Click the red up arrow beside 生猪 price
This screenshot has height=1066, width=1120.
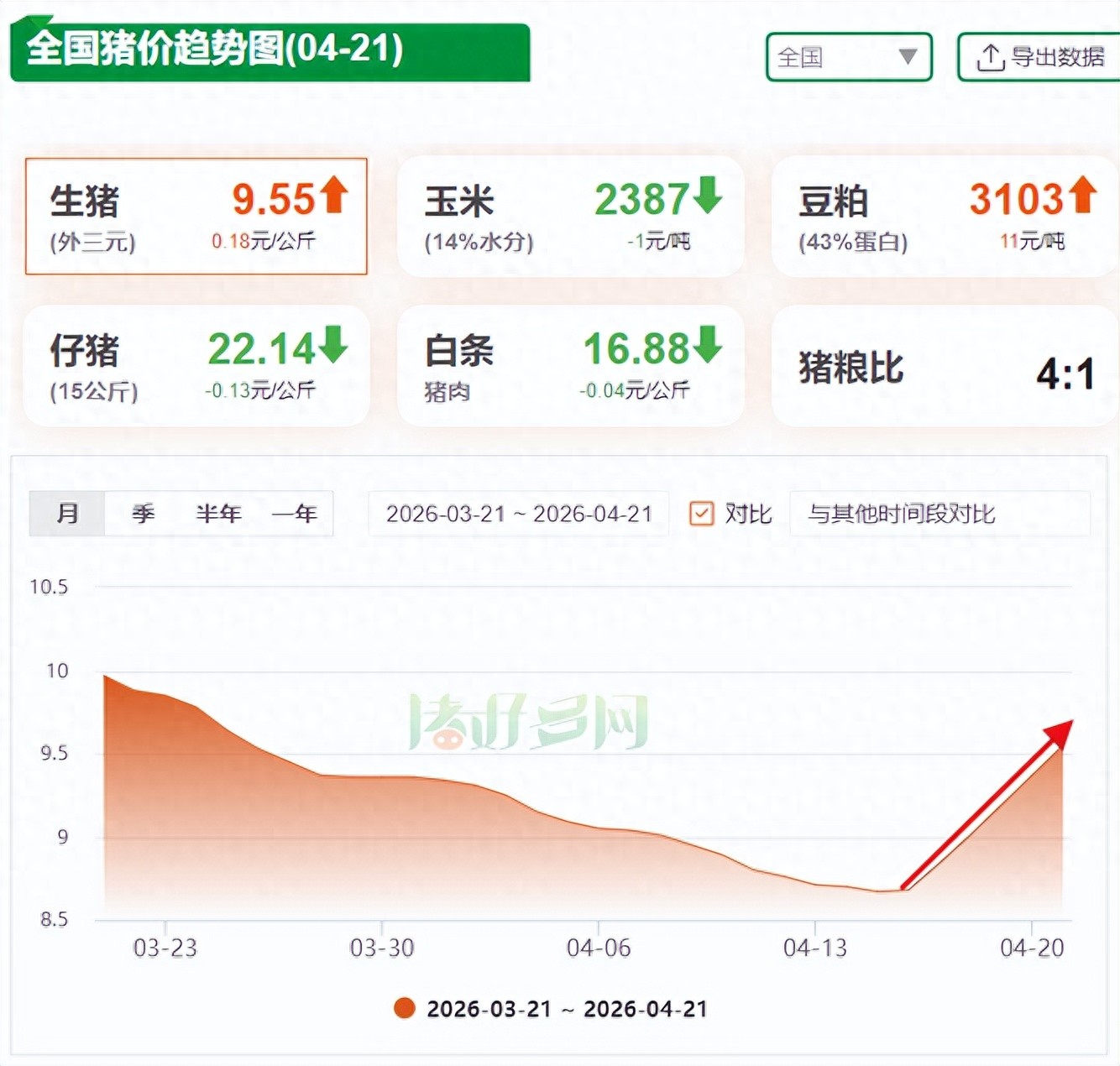click(x=334, y=195)
